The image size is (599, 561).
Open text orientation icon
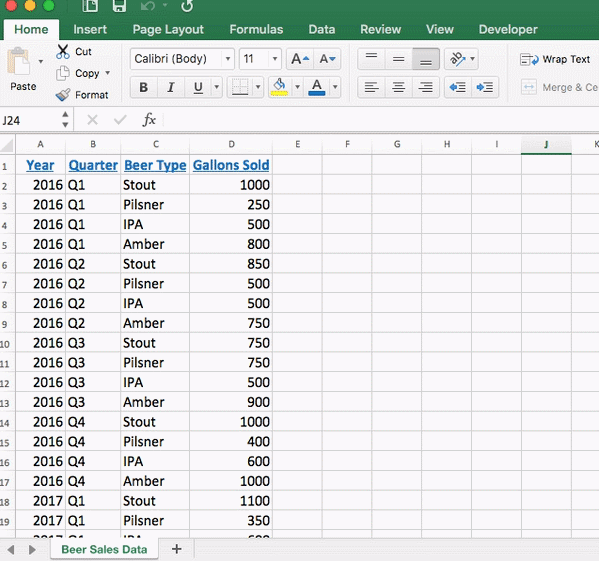tap(457, 59)
